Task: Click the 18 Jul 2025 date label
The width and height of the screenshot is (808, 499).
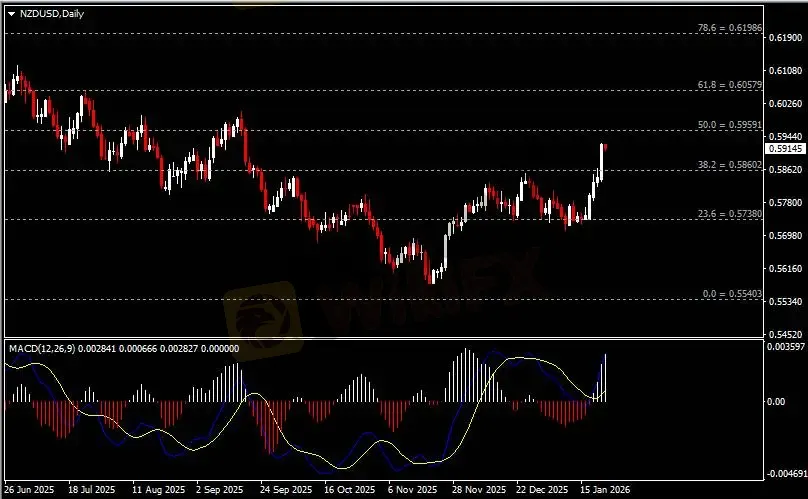Action: 92,490
